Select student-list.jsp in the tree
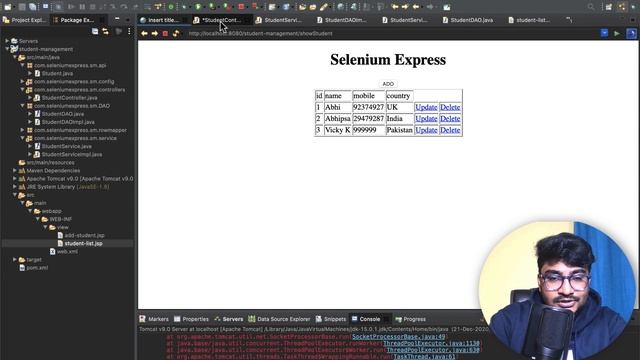 click(x=83, y=243)
